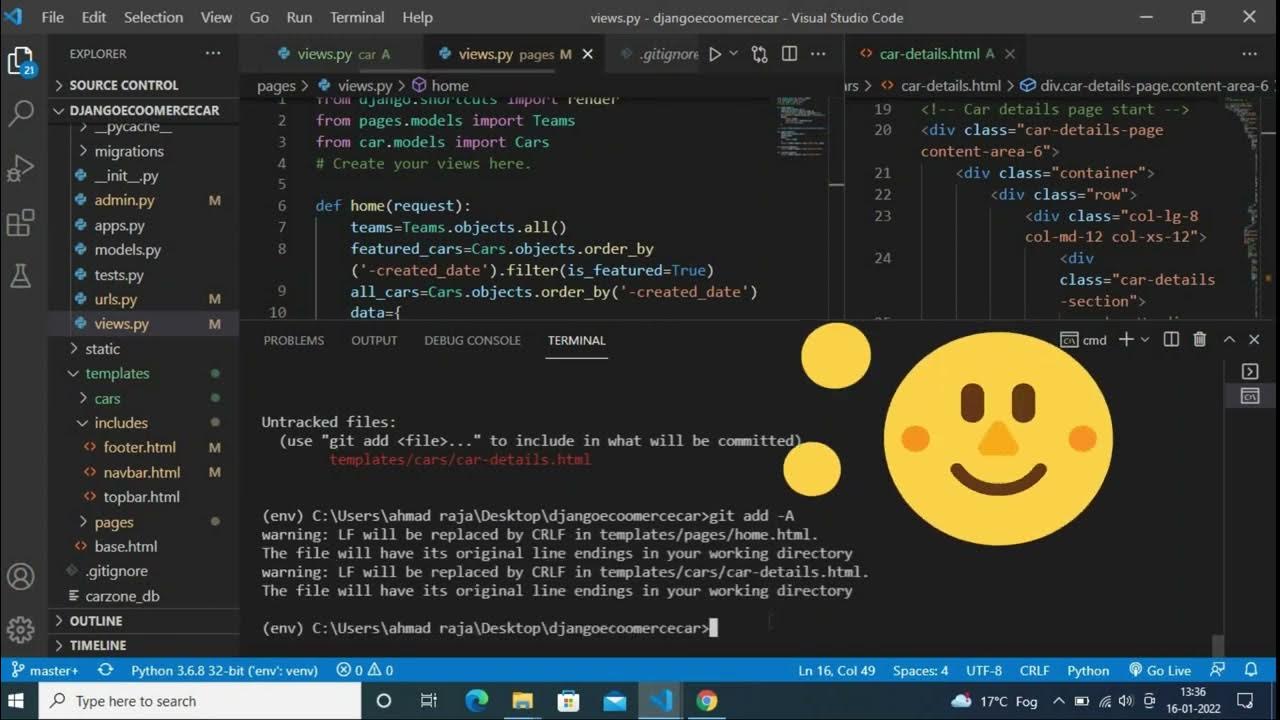Split the terminal panel
1280x720 pixels.
pyautogui.click(x=1171, y=340)
